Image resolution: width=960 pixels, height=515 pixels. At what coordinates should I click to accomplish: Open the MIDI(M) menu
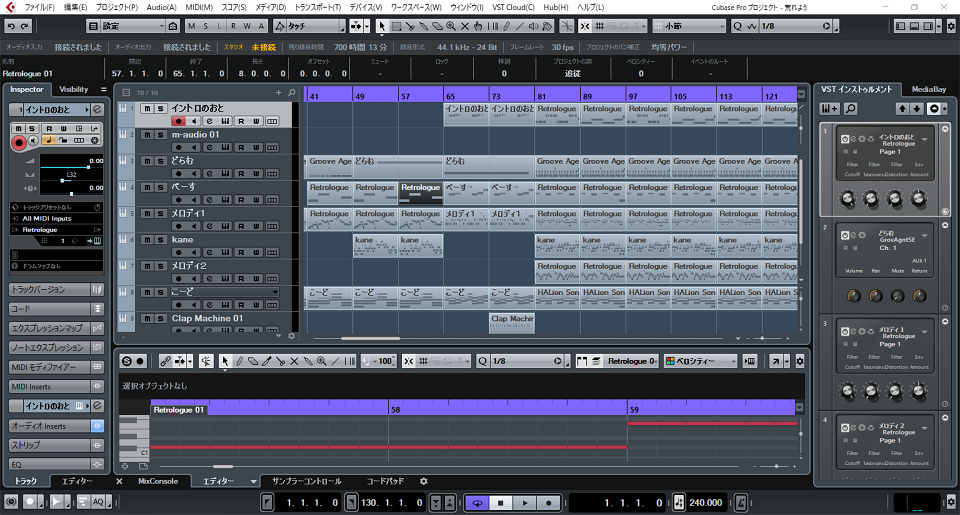click(199, 7)
